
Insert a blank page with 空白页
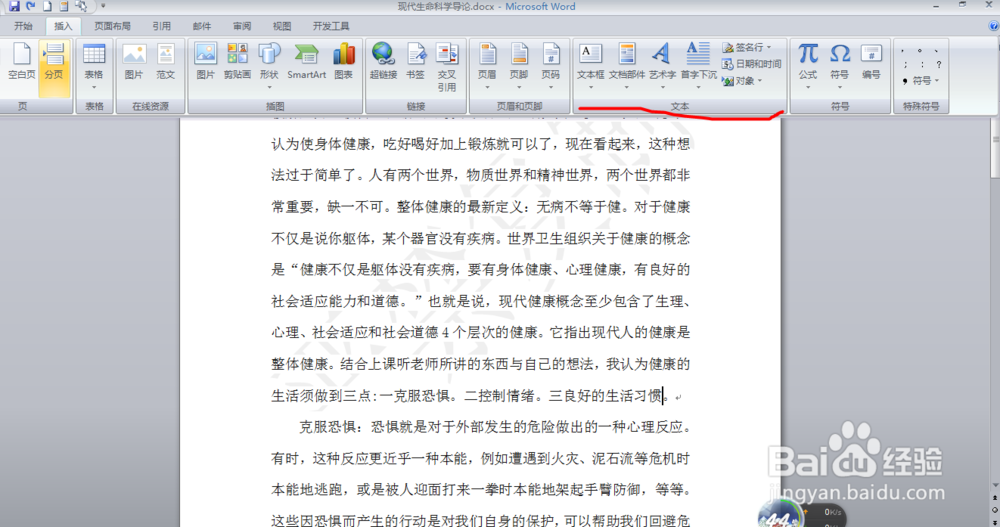22,62
